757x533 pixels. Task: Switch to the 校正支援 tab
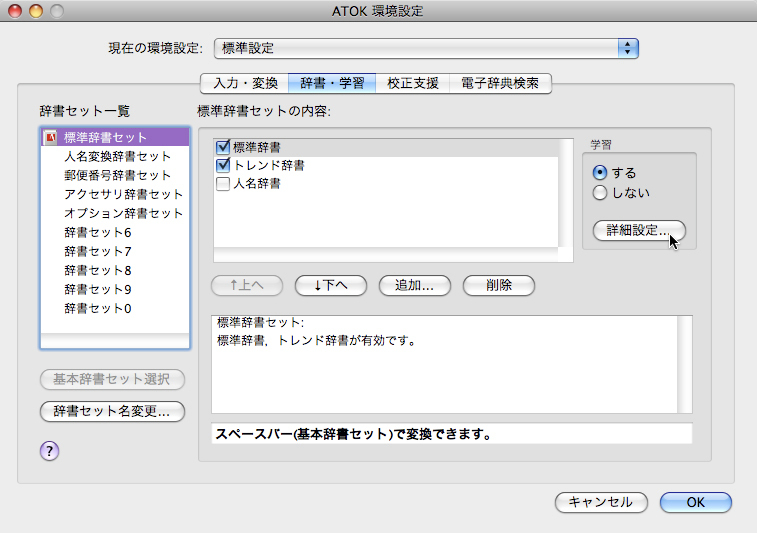(413, 83)
